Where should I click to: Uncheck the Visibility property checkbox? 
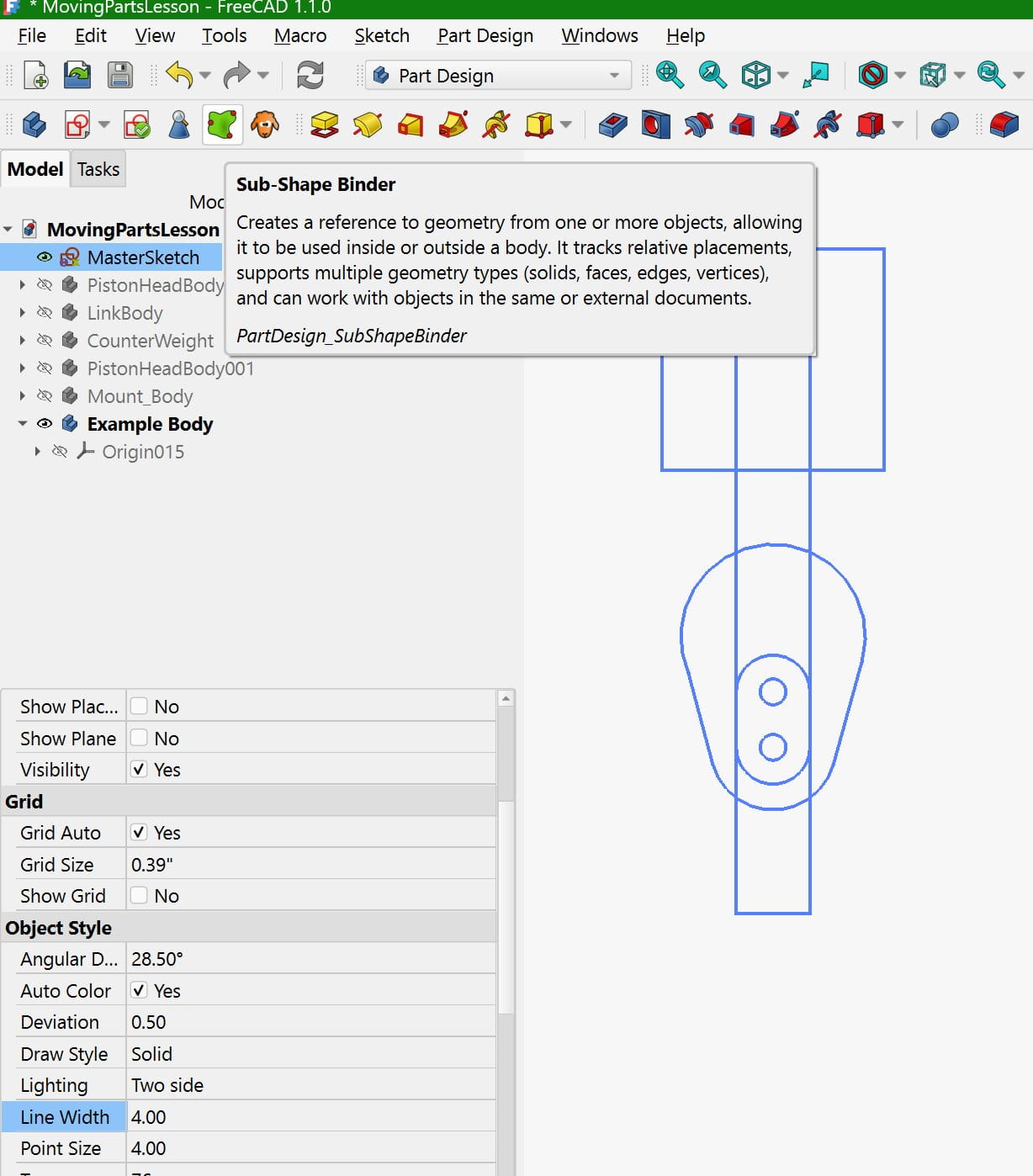(x=139, y=769)
